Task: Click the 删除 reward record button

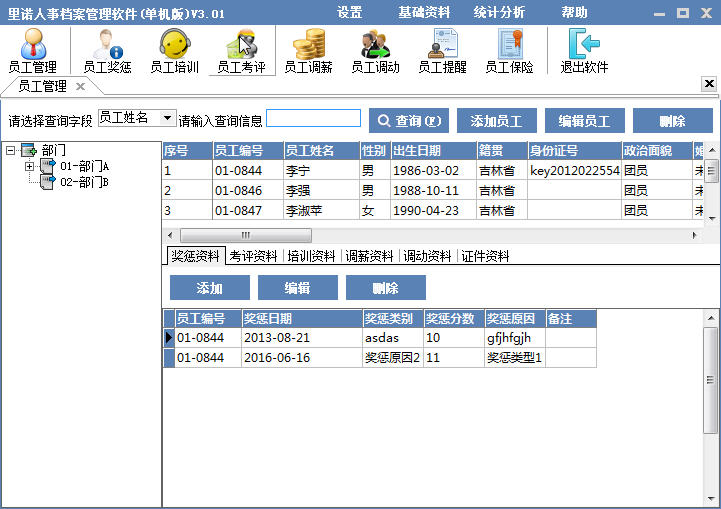Action: point(385,288)
